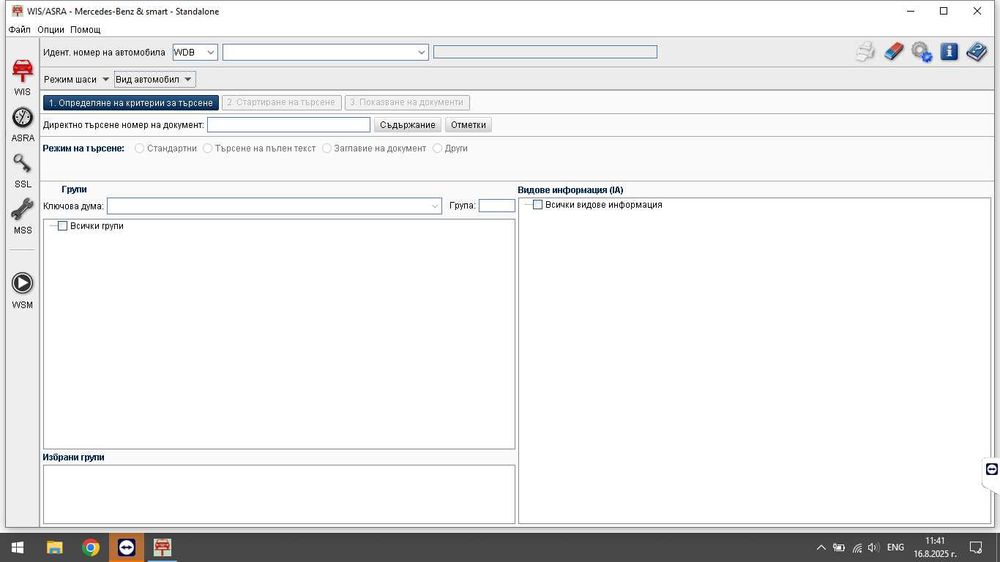Click the Видове информация (IA) heading
The height and width of the screenshot is (562, 1000).
pos(570,190)
